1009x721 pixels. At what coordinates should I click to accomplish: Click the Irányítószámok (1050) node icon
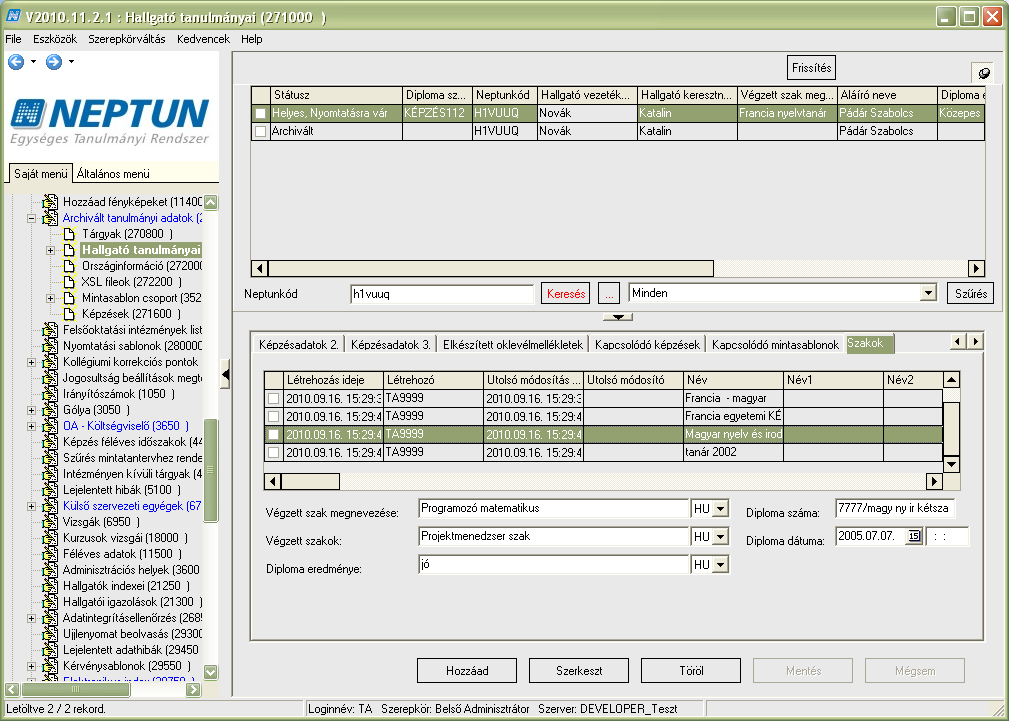[x=50, y=394]
